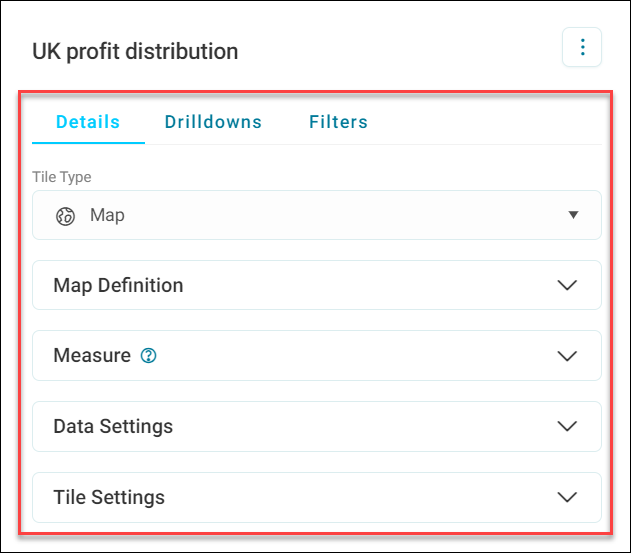Screen dimensions: 631x553
Task: Expand Data Settings with its chevron
Action: coord(567,426)
